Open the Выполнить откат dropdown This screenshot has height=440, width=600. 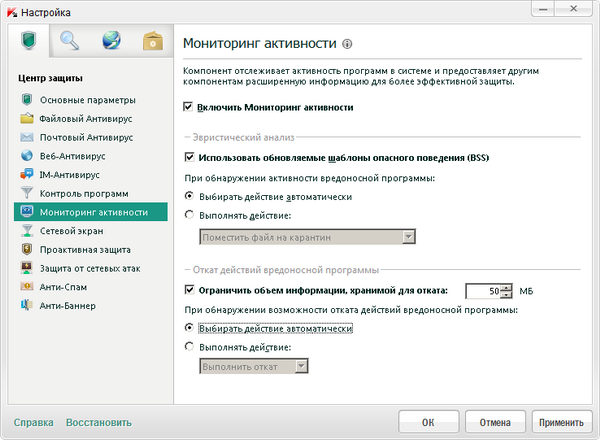pyautogui.click(x=254, y=366)
